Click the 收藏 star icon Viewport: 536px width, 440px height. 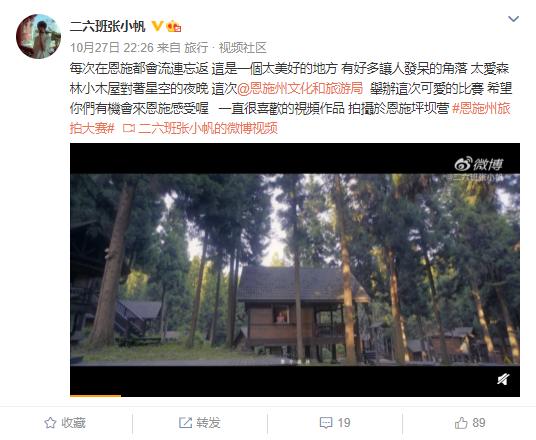(x=50, y=423)
